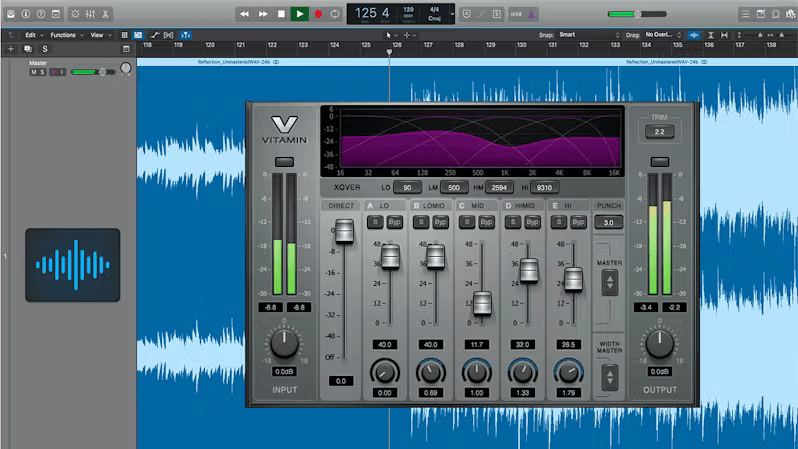
Task: Toggle global Solo S button in track header
Action: [x=45, y=49]
